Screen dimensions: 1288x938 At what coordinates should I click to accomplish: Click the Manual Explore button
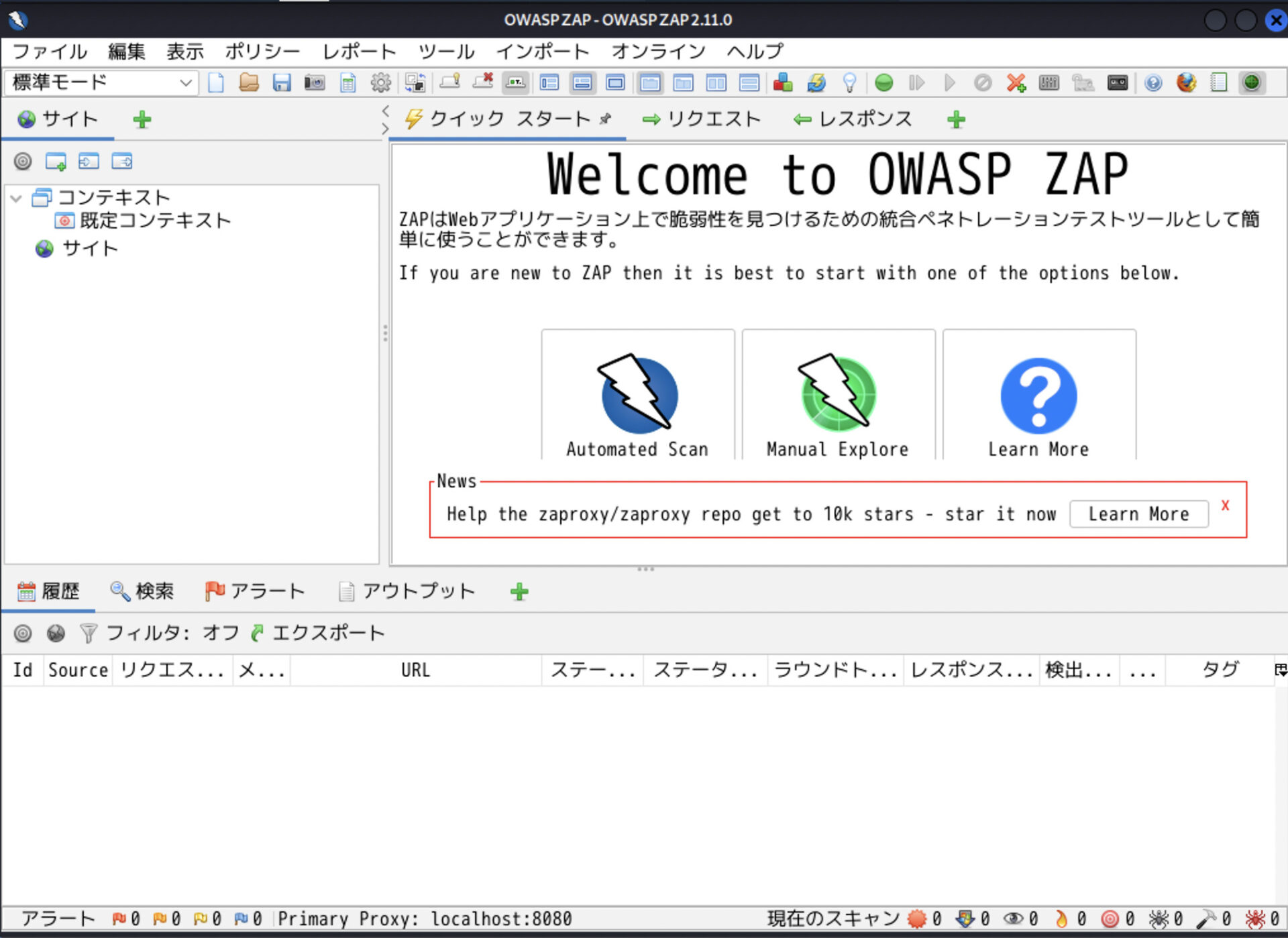838,395
